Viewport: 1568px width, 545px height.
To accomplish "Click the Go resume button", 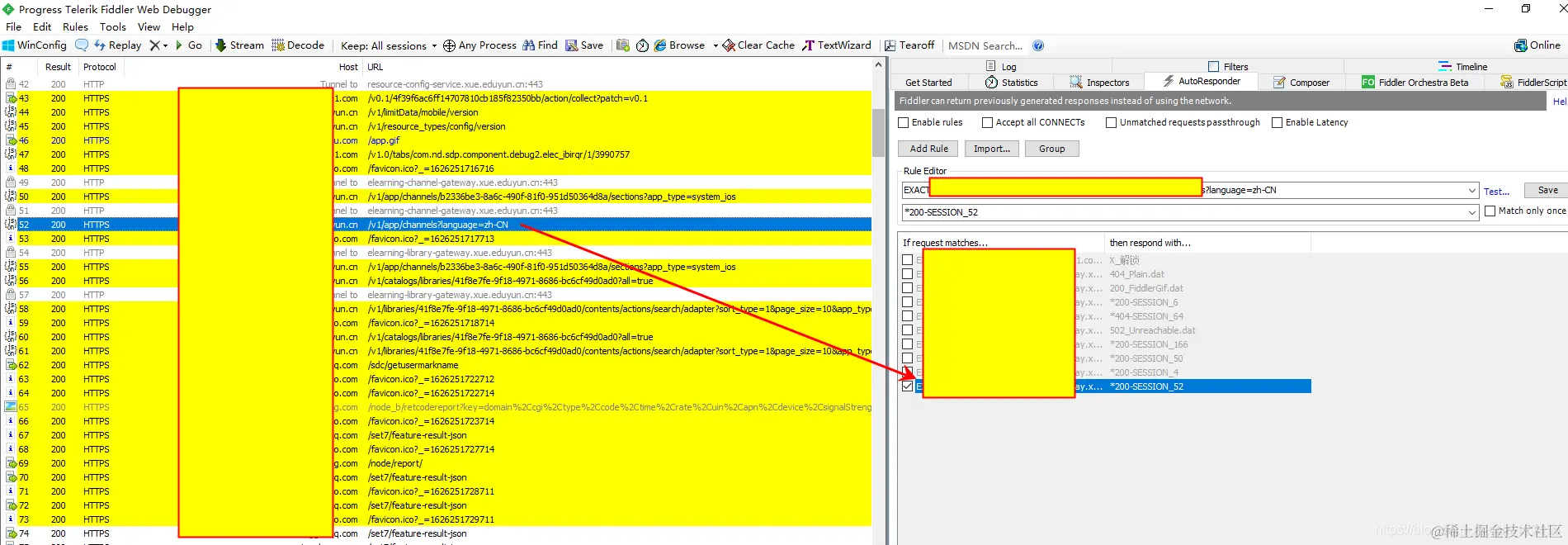I will point(189,45).
